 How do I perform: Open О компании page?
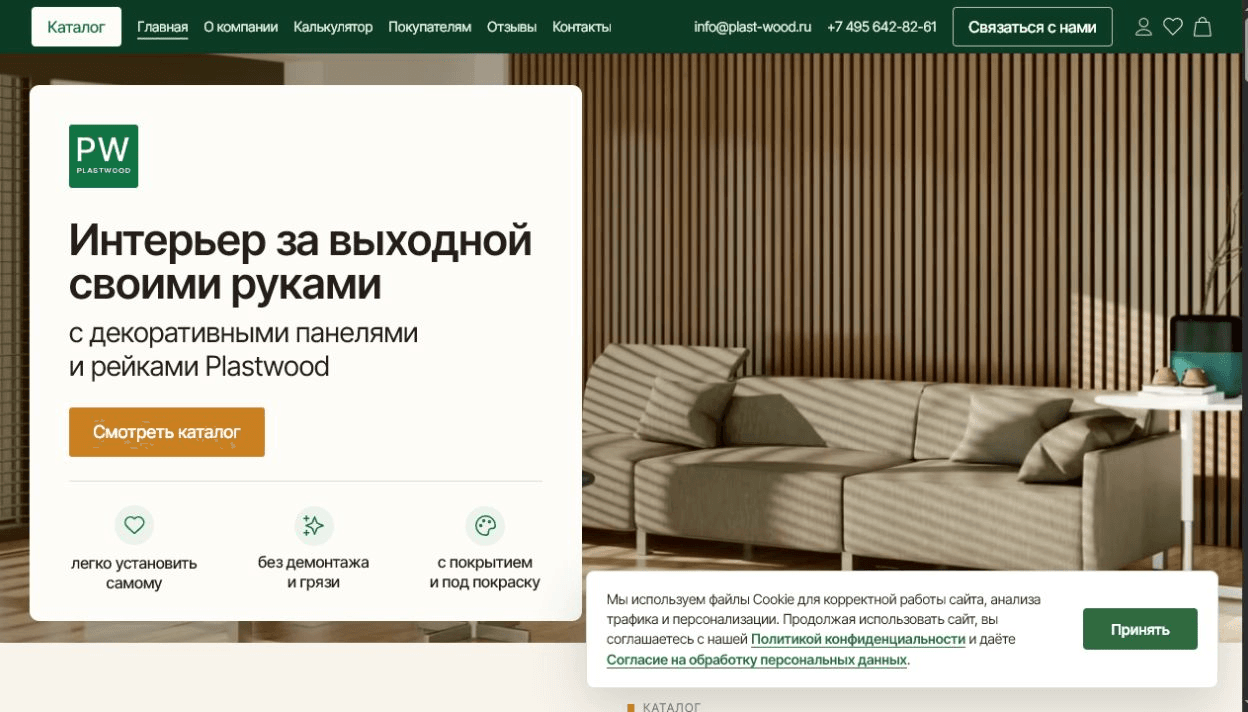pos(240,27)
